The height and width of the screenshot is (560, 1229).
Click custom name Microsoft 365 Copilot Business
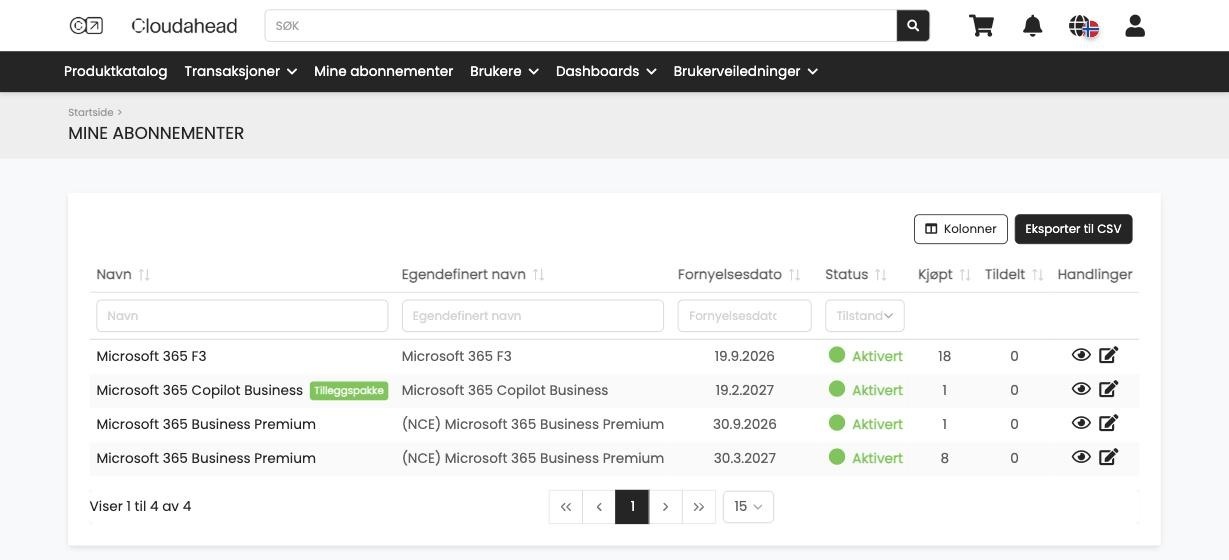505,390
